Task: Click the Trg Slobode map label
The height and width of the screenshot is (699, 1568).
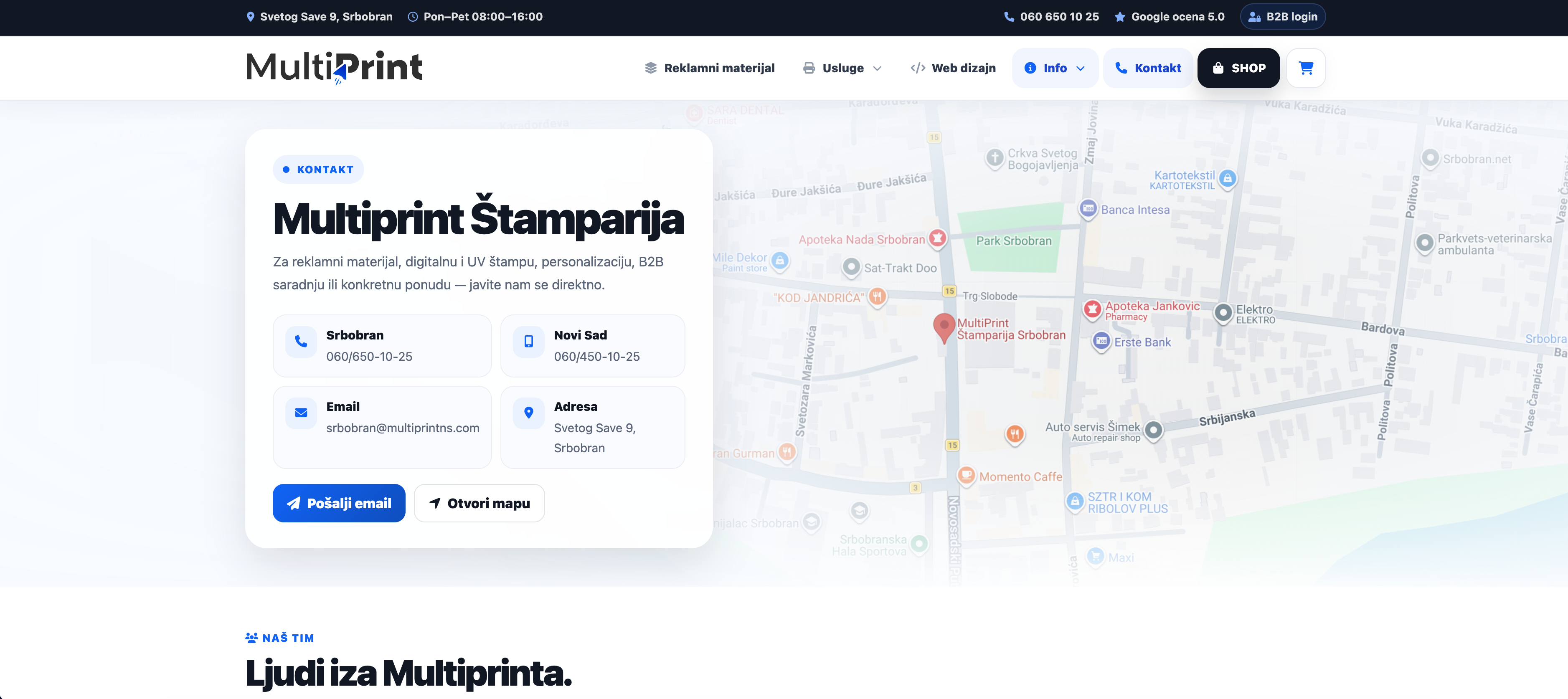Action: tap(990, 296)
